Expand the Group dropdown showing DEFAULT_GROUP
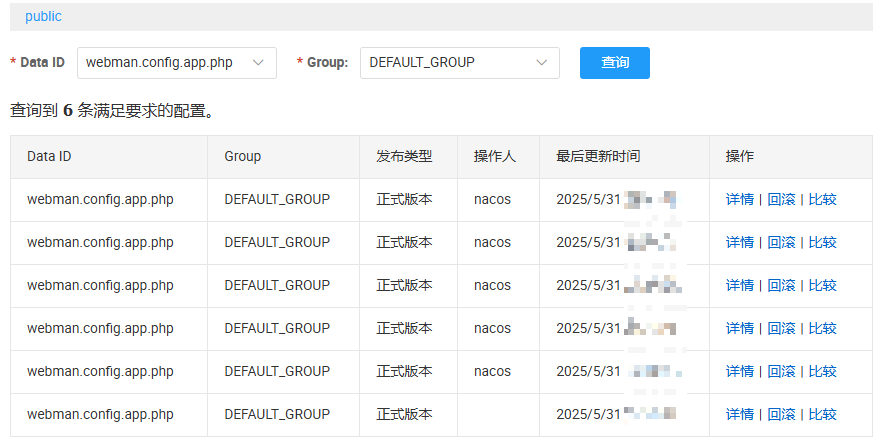The image size is (884, 444). tap(459, 63)
